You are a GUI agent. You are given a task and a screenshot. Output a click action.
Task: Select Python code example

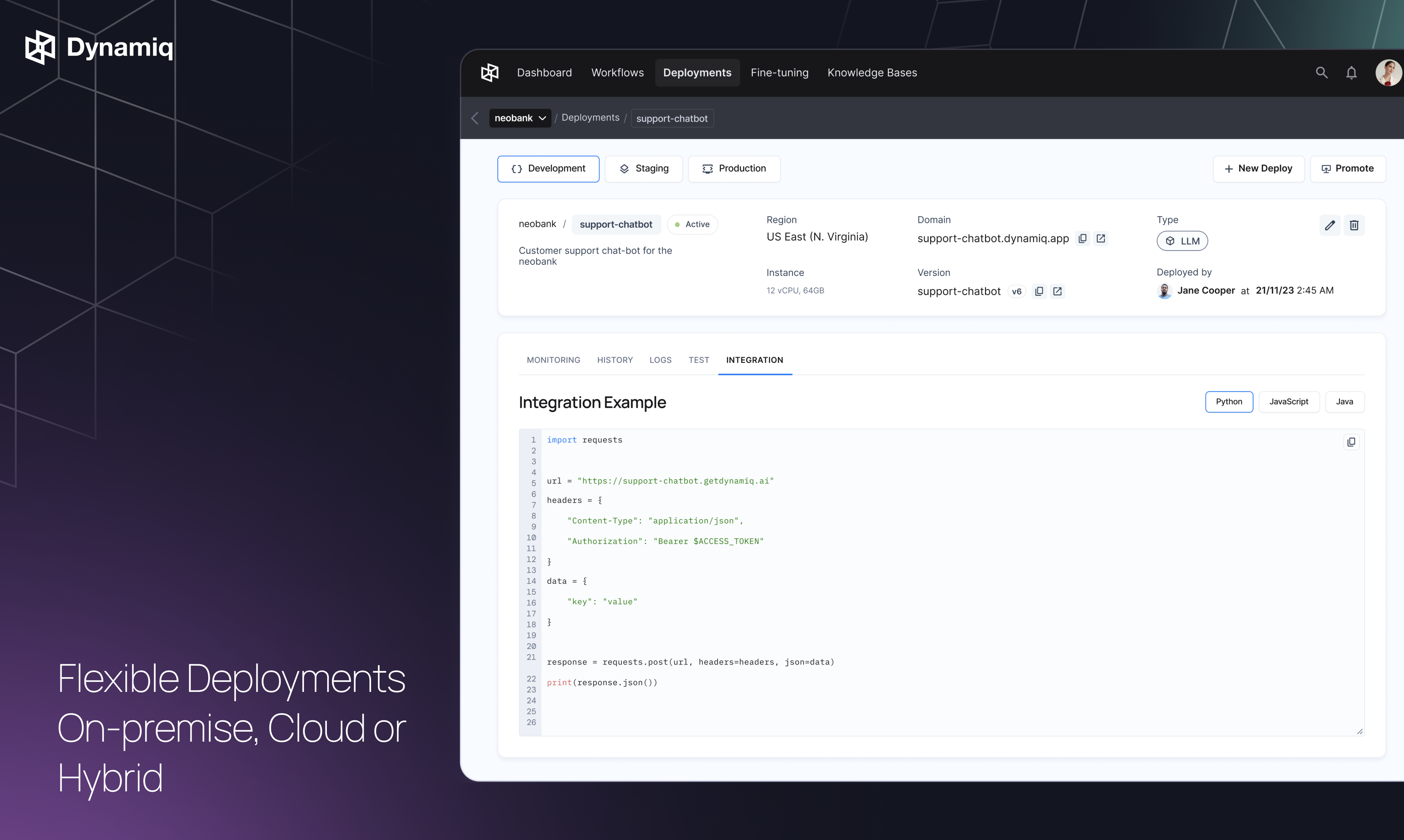tap(1229, 401)
